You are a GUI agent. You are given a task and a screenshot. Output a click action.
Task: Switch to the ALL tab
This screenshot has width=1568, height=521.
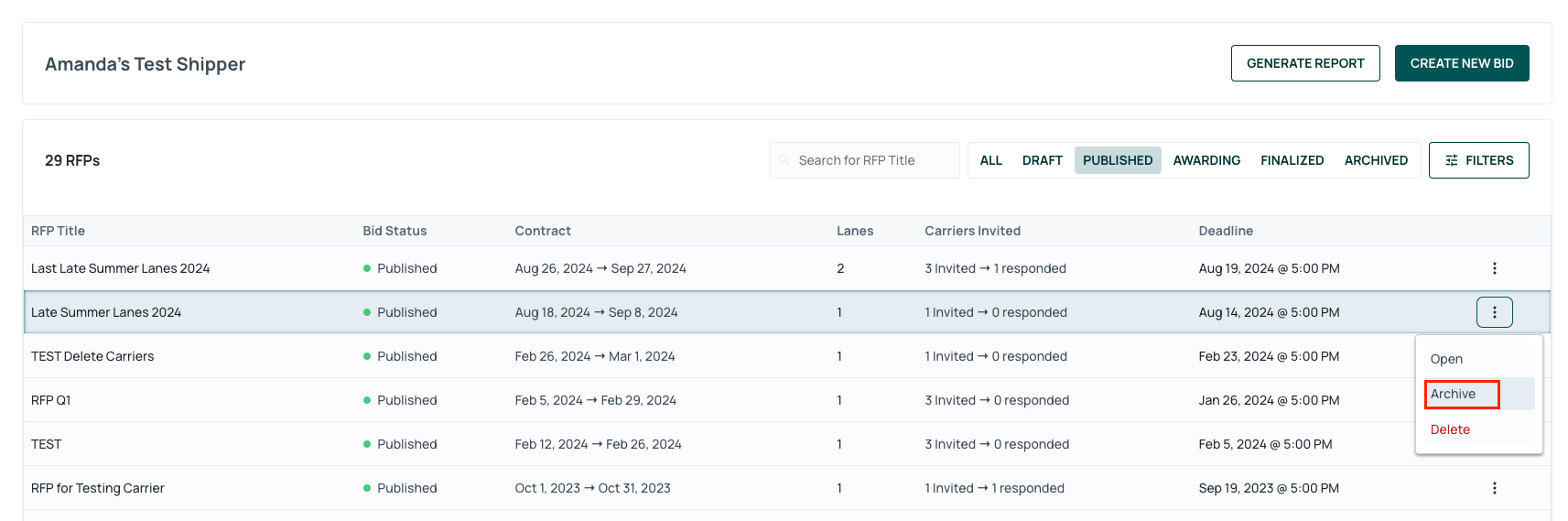pyautogui.click(x=990, y=160)
